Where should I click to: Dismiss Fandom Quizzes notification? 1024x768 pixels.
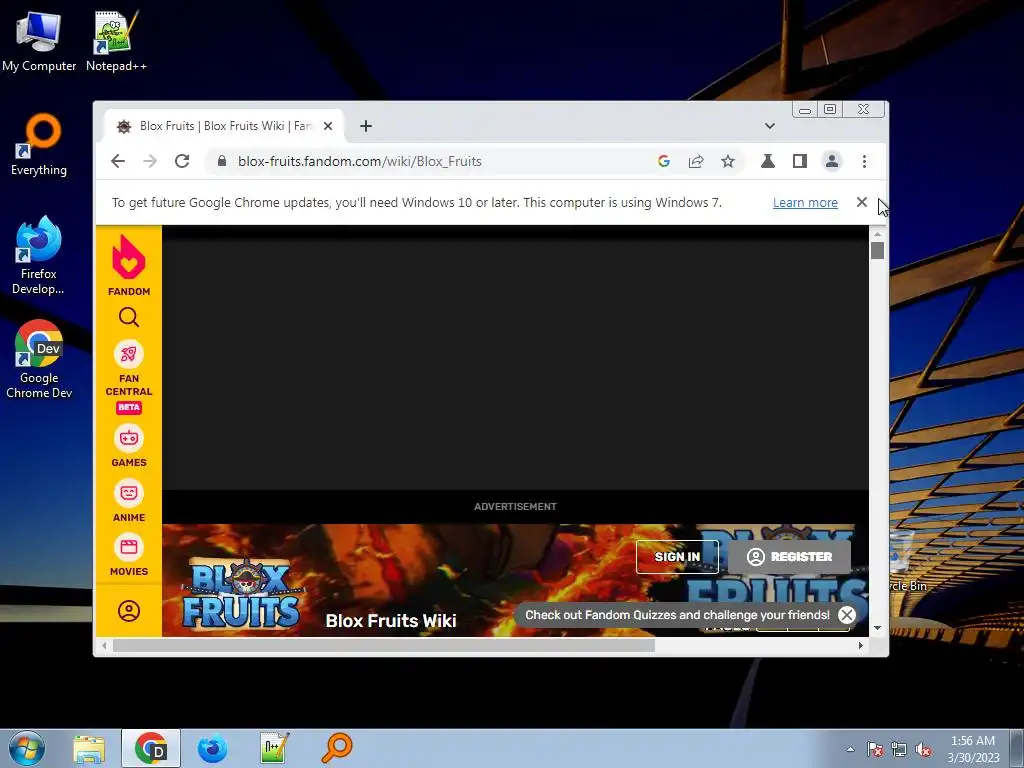847,615
